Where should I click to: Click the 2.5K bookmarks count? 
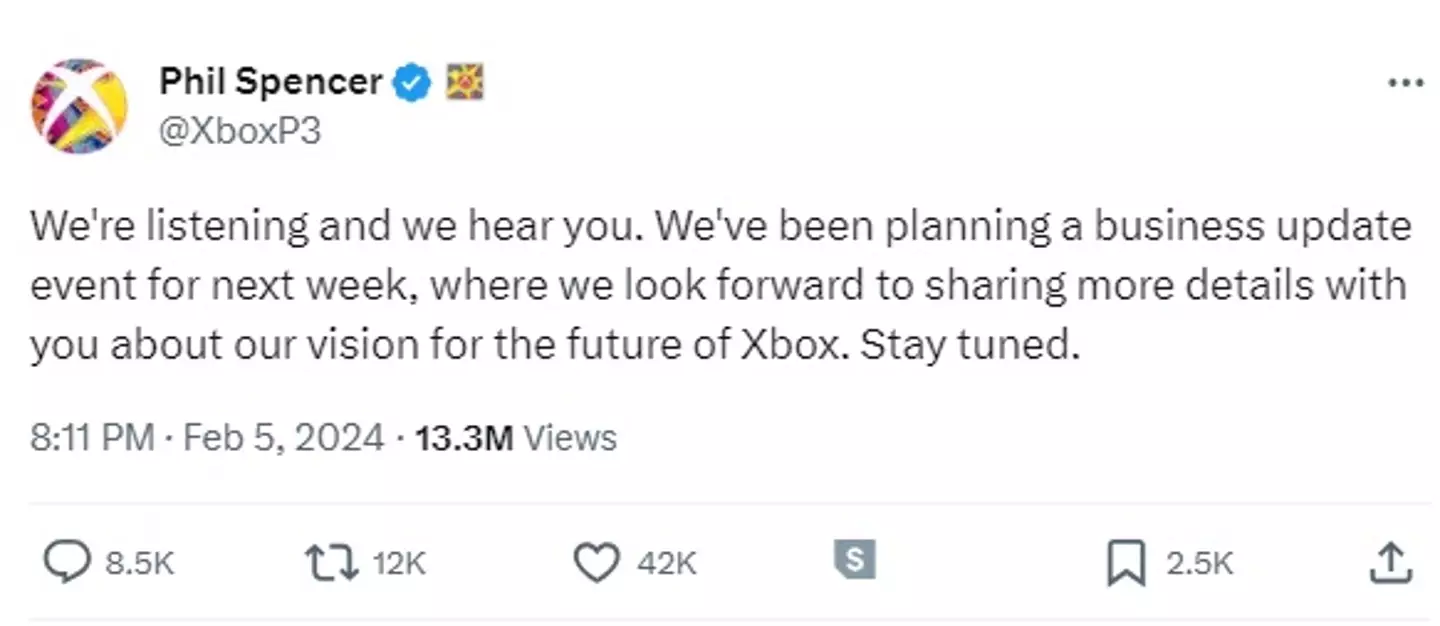coord(1199,565)
